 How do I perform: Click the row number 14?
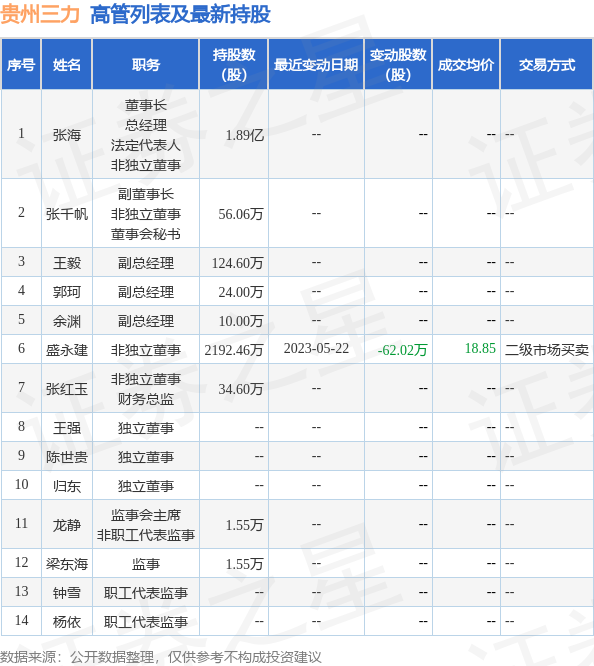pos(21,620)
